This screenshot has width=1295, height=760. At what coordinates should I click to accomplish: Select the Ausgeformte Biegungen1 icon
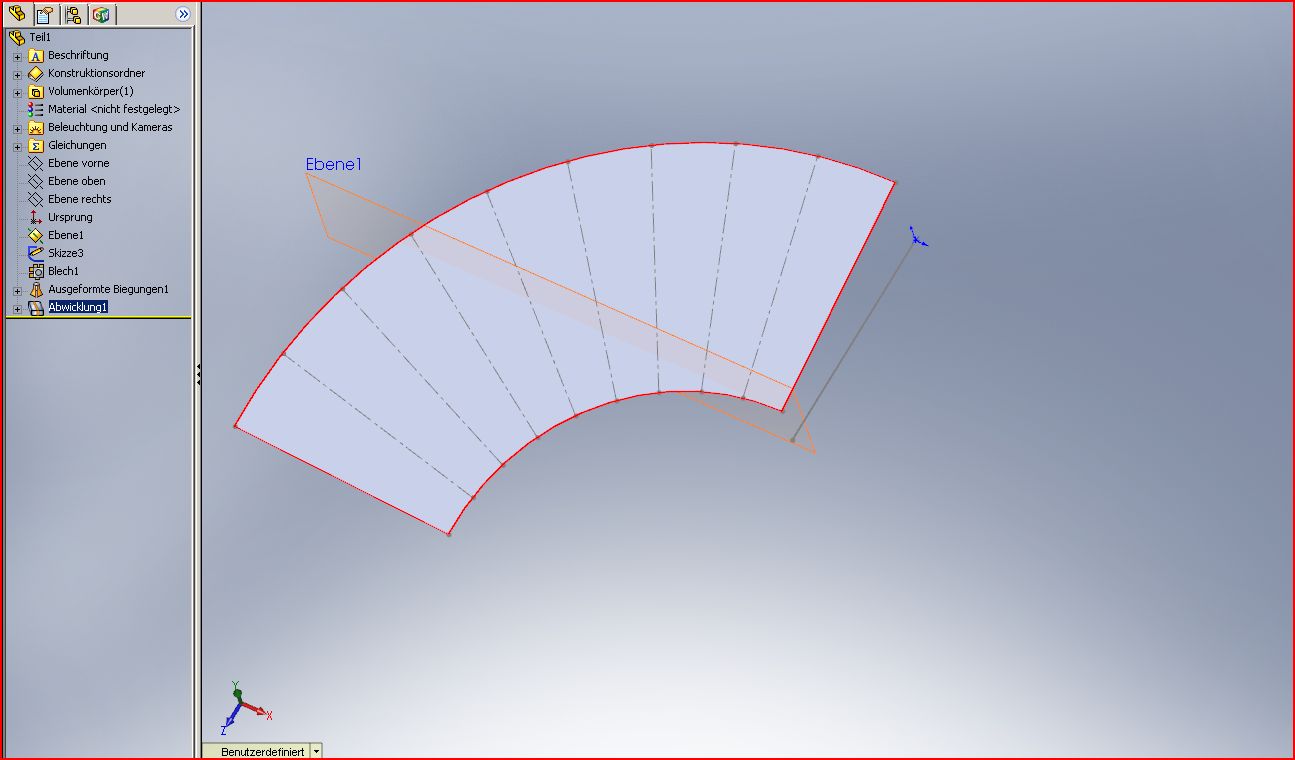coord(36,290)
